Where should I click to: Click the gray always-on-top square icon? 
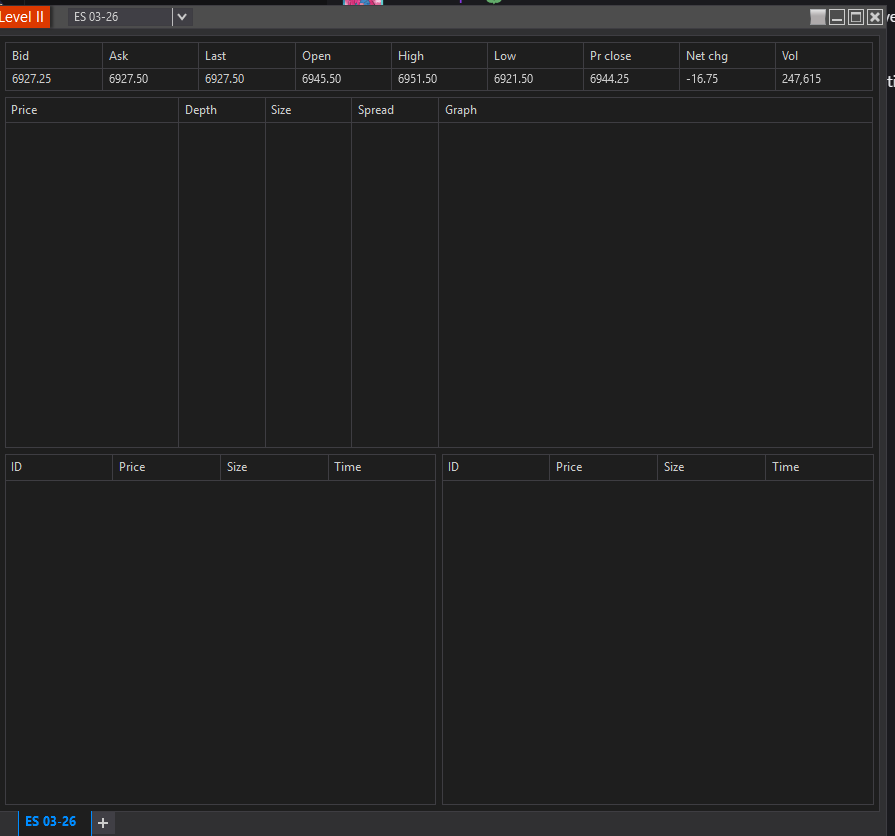[x=818, y=17]
